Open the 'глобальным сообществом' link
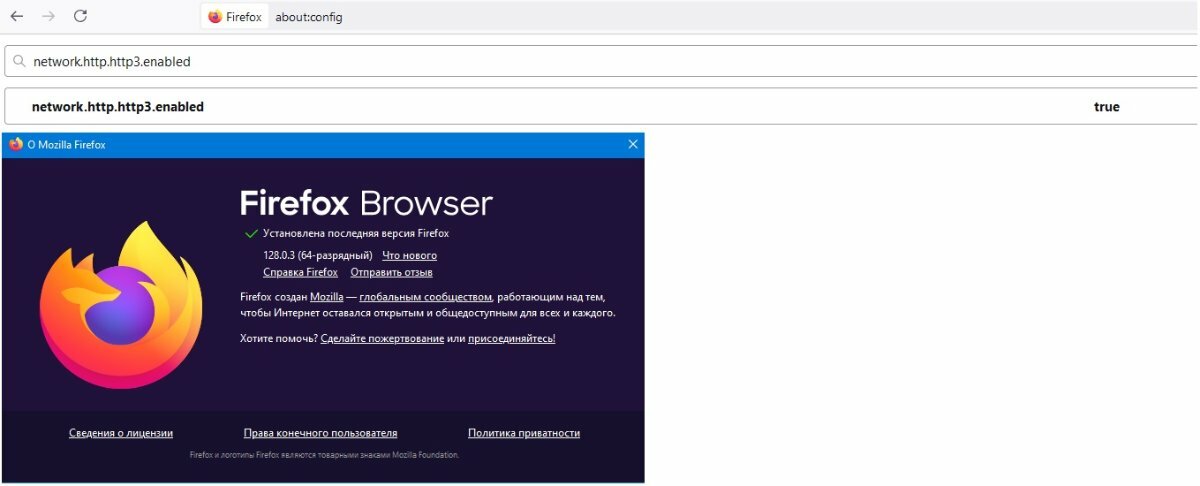This screenshot has width=1200, height=486. coord(426,297)
